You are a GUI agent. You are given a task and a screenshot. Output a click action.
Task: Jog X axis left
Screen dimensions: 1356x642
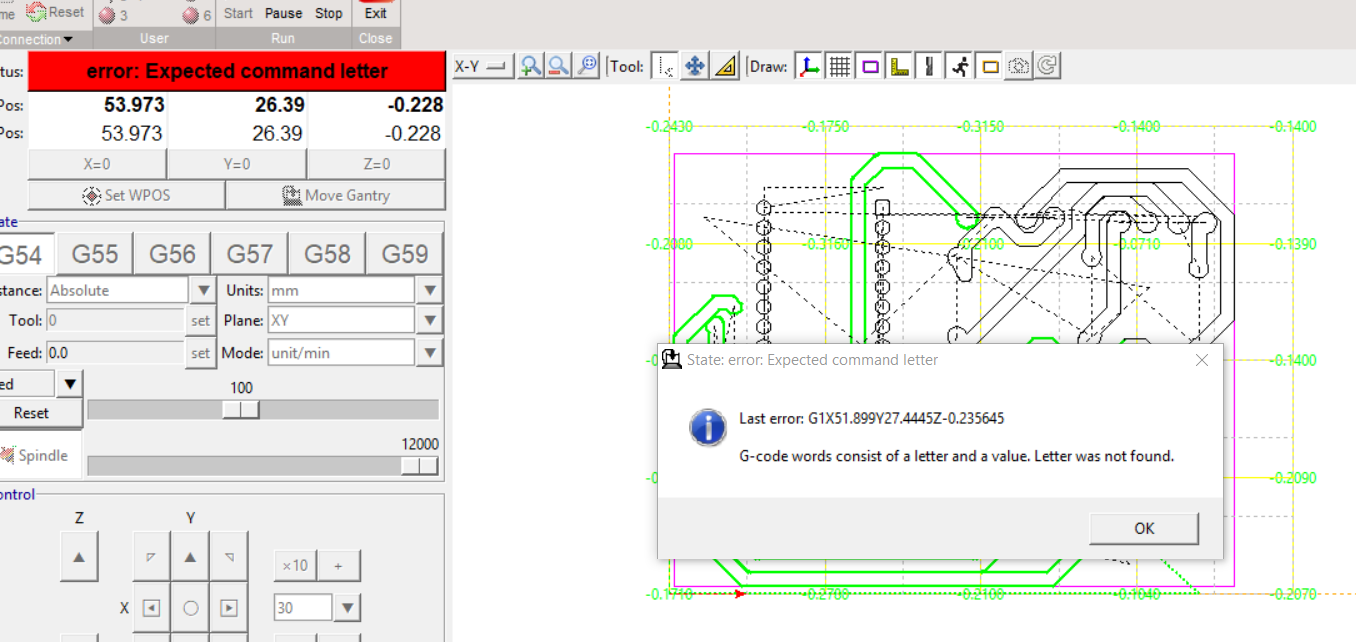[x=151, y=607]
